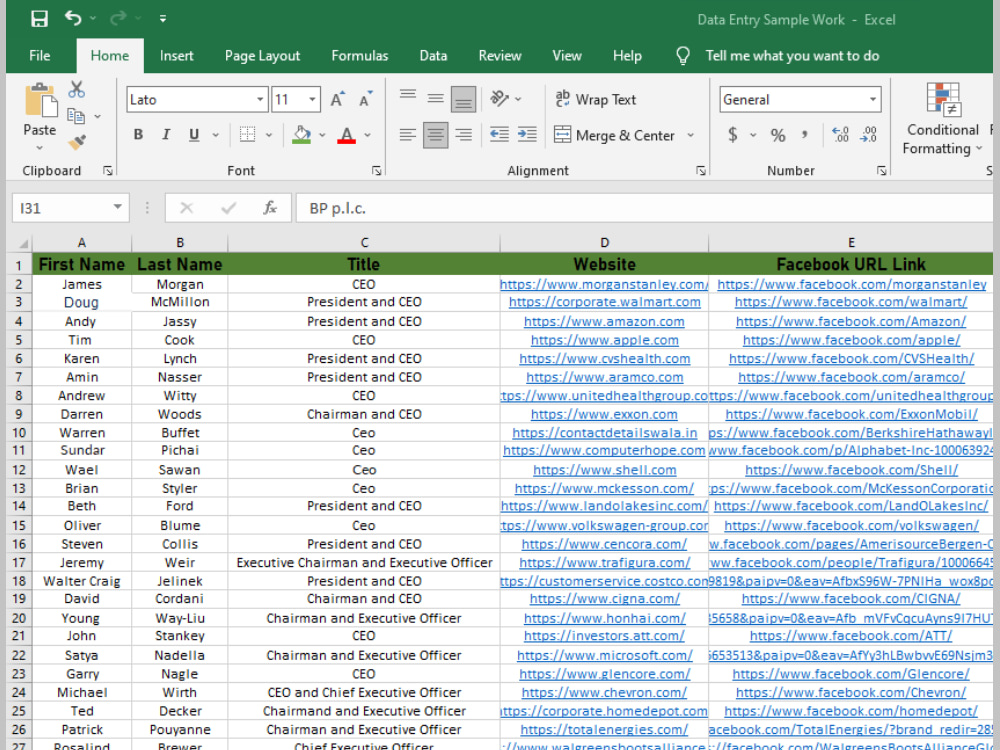Viewport: 1000px width, 750px height.
Task: Toggle Align Left
Action: click(408, 135)
